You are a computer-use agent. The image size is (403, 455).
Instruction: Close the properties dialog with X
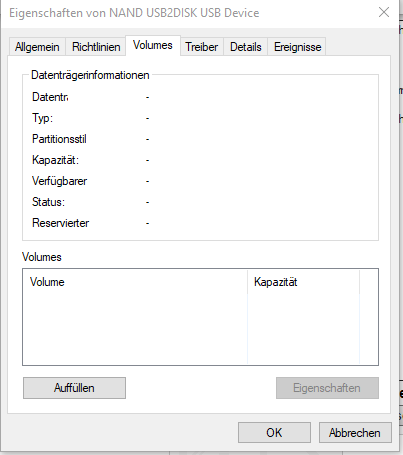click(384, 13)
